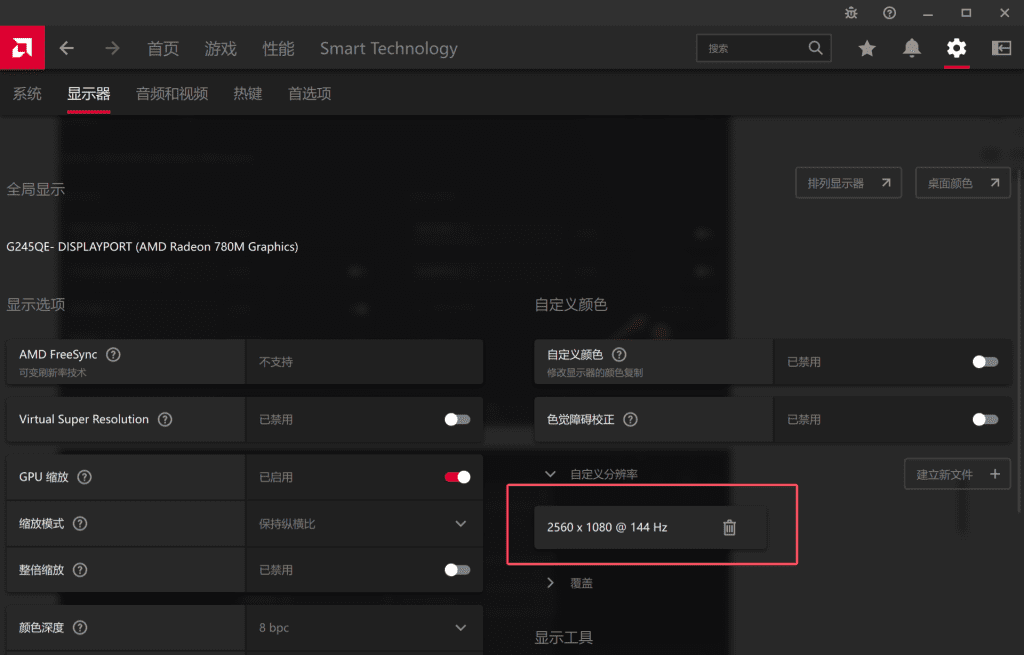The width and height of the screenshot is (1024, 655).
Task: Click 不支持 FreeSync status text
Action: pos(276,362)
